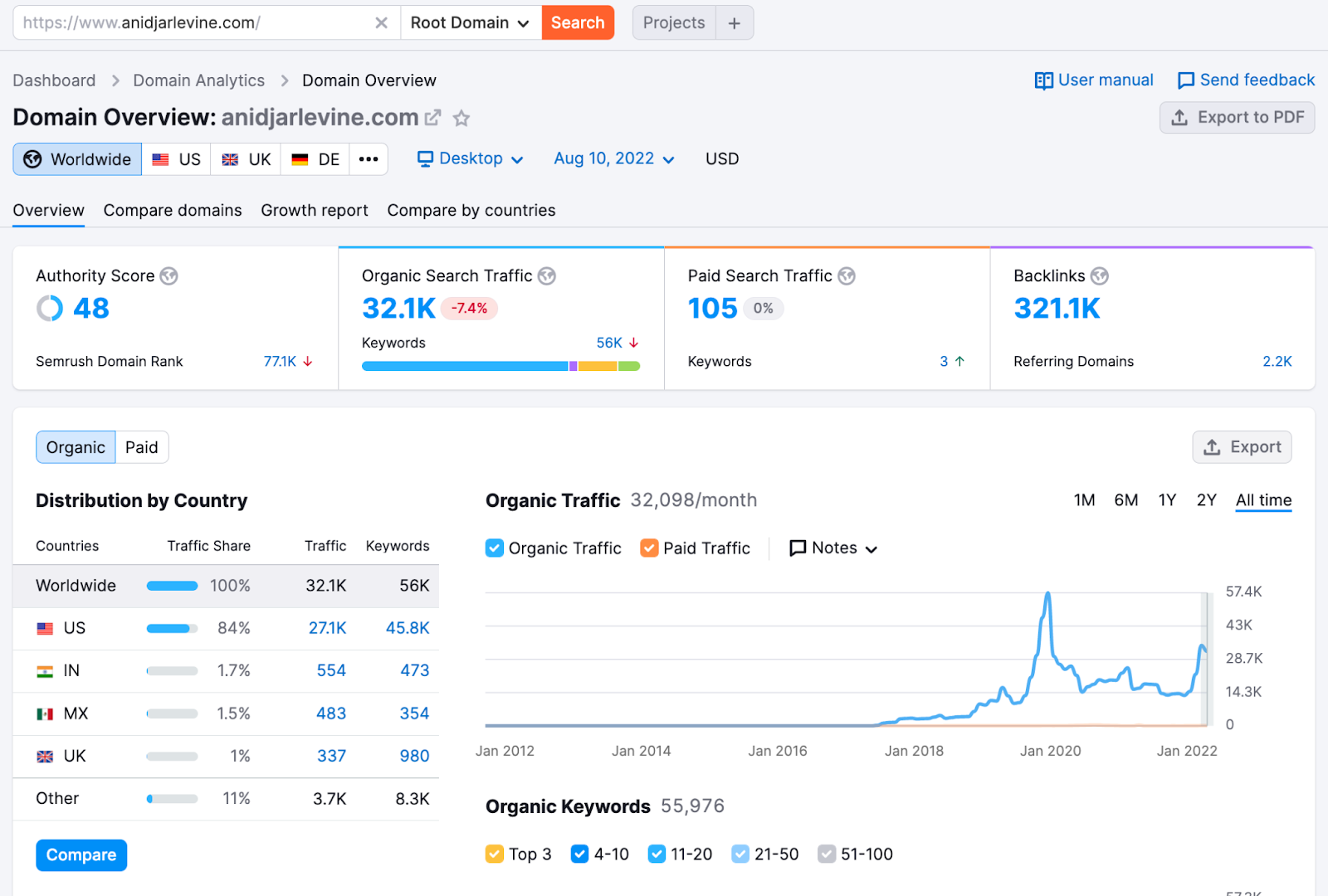
Task: Click the blue Compare button
Action: [x=81, y=855]
